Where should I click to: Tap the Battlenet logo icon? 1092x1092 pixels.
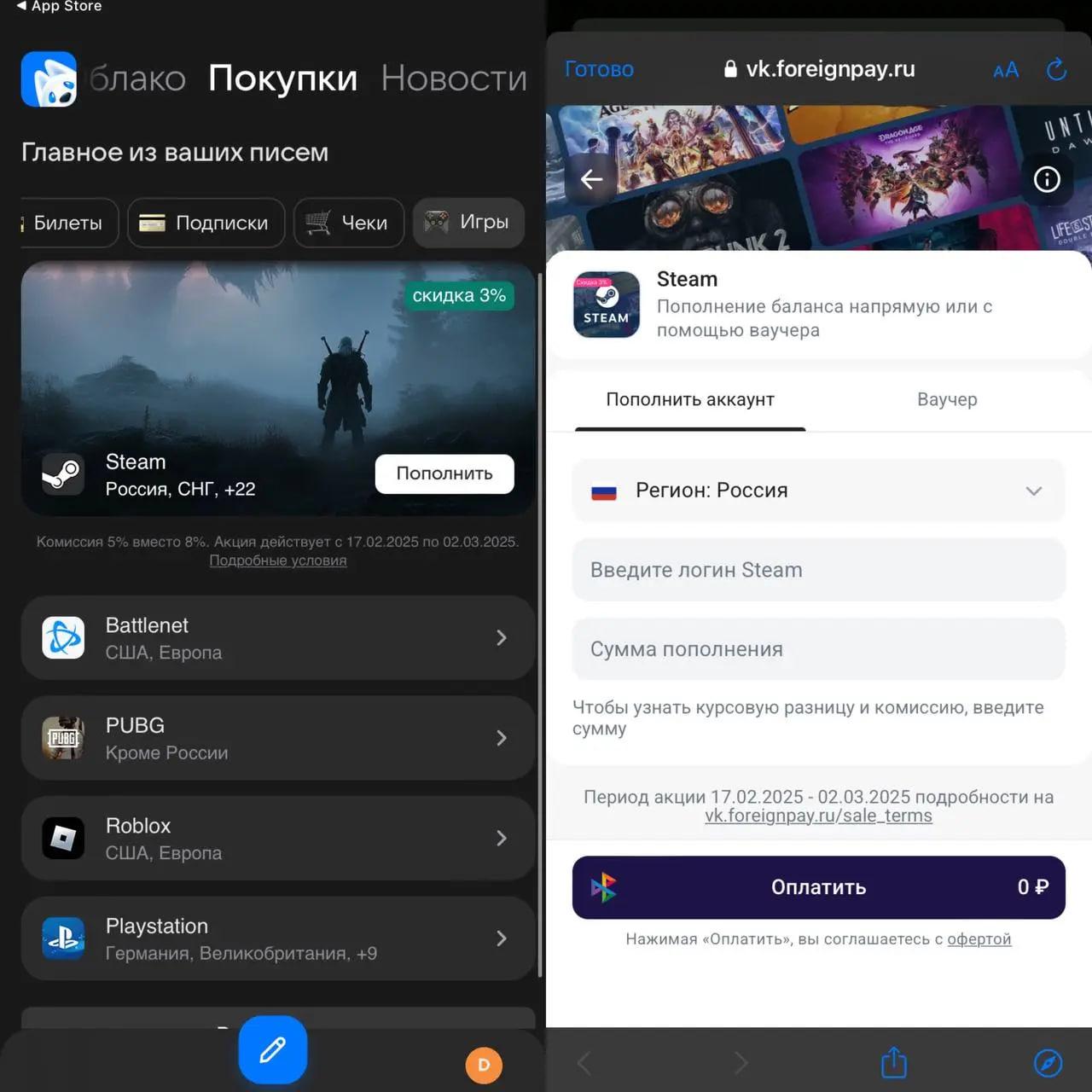point(63,637)
